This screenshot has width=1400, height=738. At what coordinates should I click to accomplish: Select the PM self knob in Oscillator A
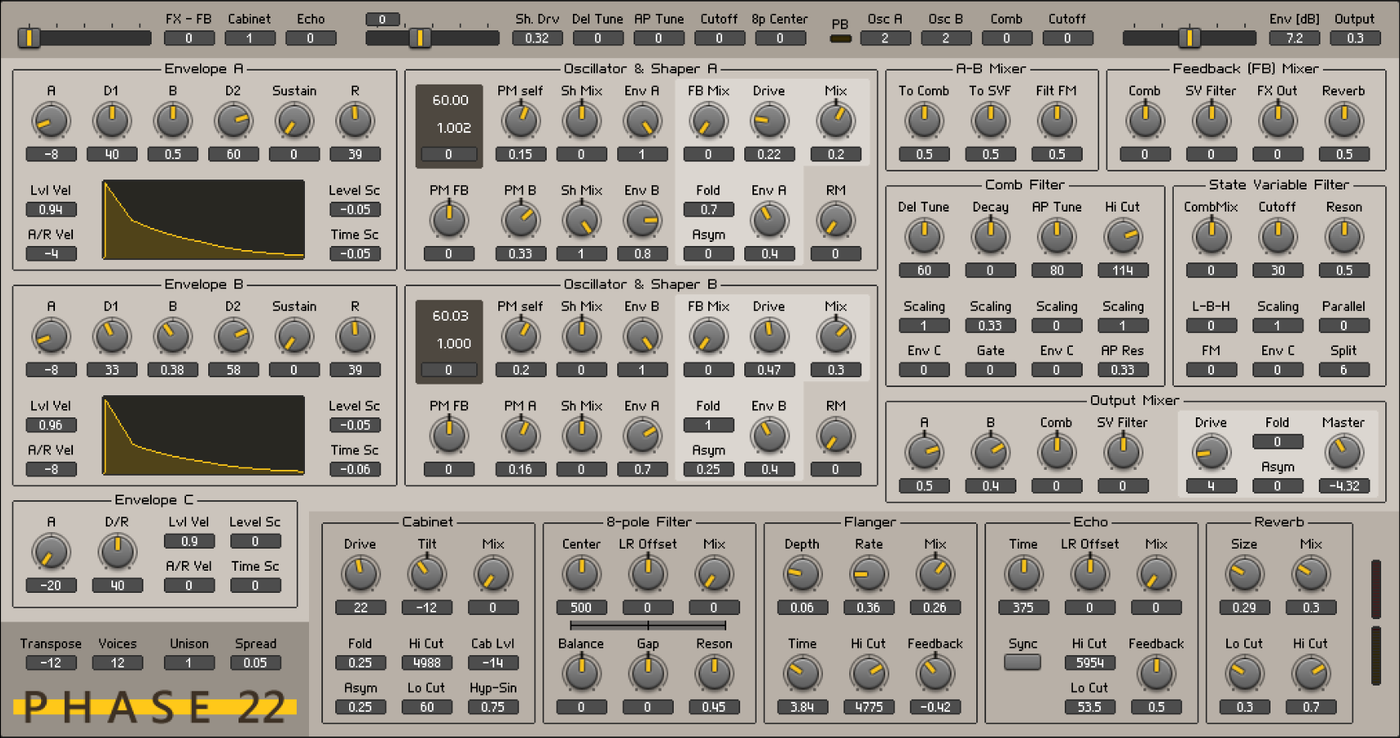[x=520, y=121]
